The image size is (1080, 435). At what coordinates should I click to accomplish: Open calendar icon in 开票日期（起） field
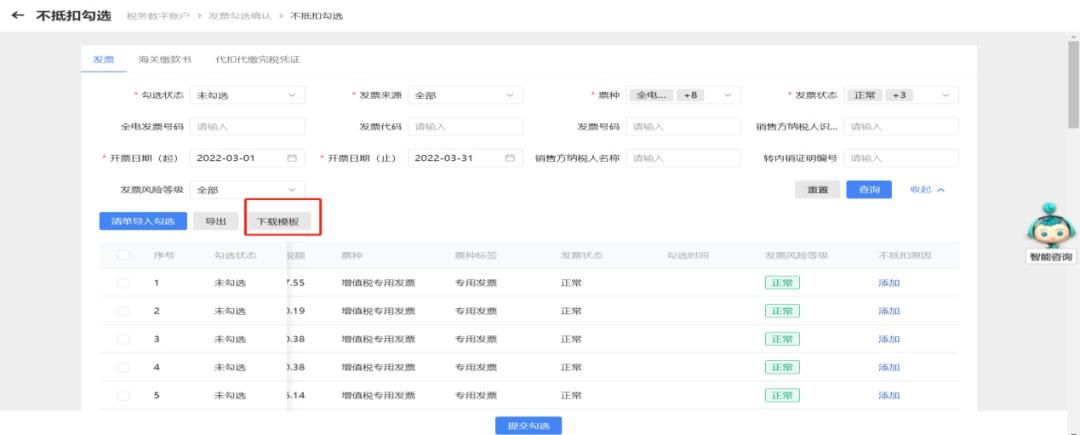pyautogui.click(x=291, y=158)
